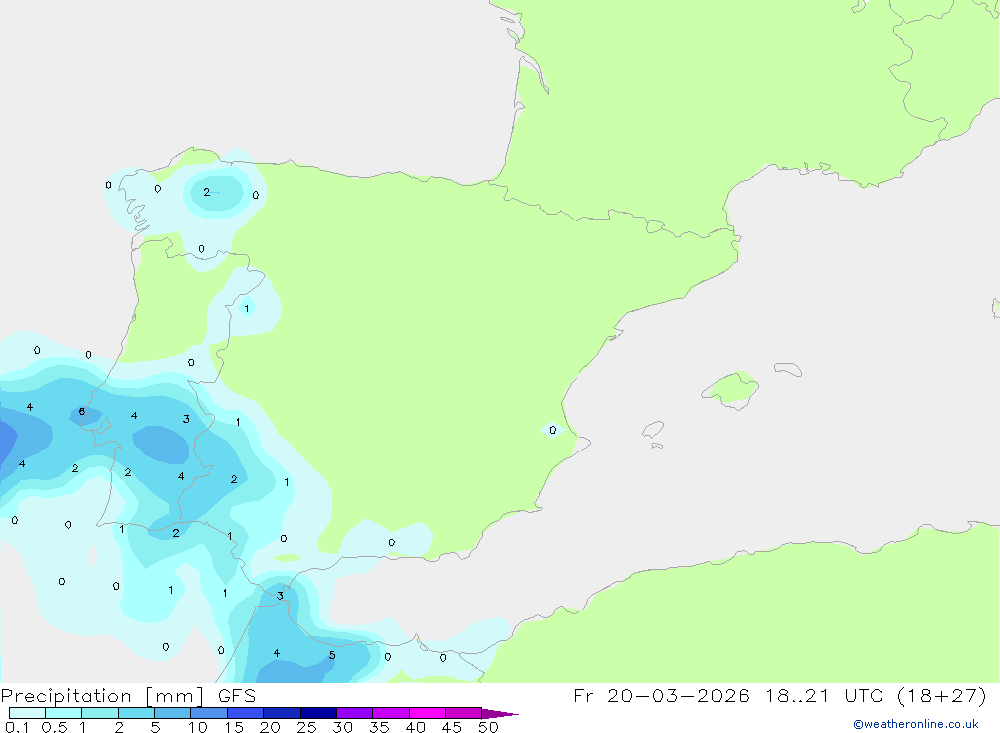Click the value 2 in the Galicia rain area

[x=207, y=192]
